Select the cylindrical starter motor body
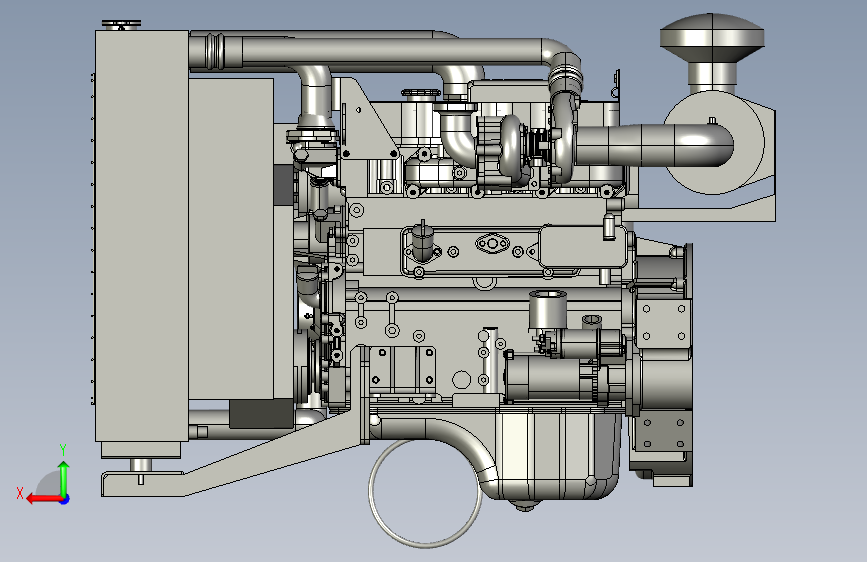 click(550, 377)
